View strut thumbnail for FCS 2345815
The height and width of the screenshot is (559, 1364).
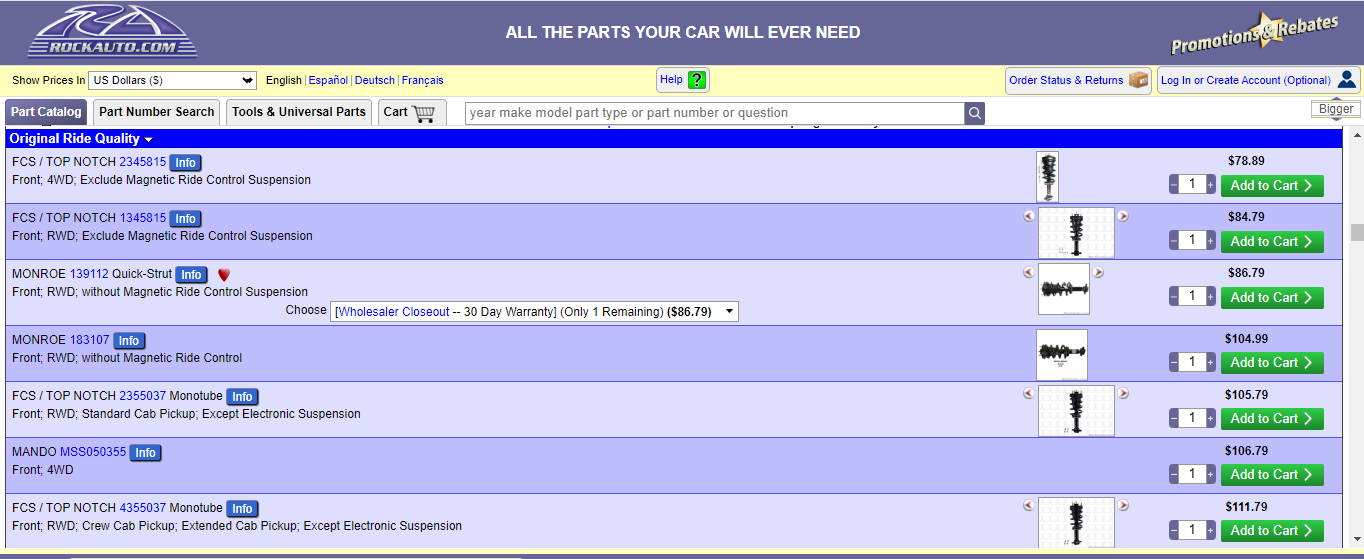(1047, 177)
